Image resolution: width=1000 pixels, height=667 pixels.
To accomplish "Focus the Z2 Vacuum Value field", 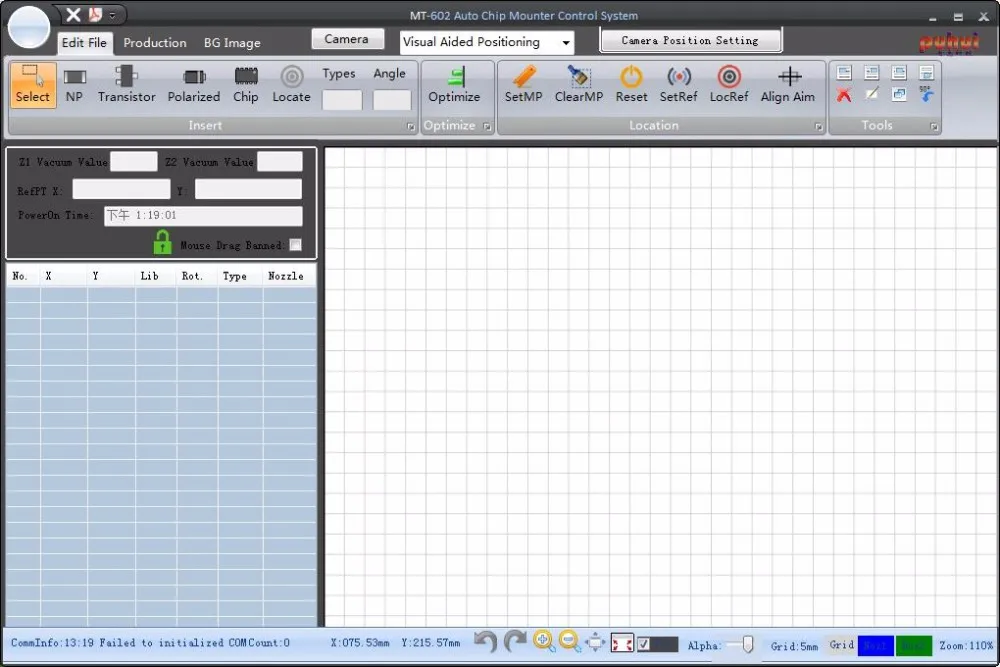I will [280, 161].
